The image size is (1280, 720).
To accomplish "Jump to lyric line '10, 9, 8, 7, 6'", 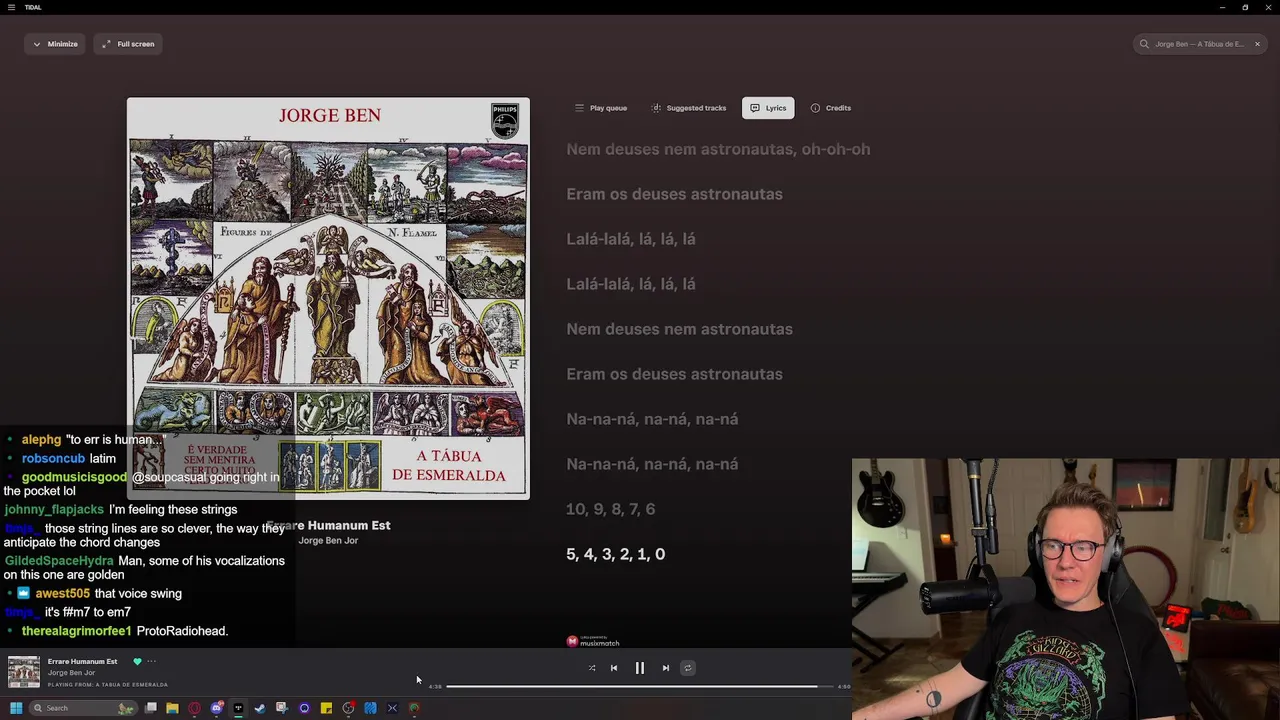I will 610,509.
